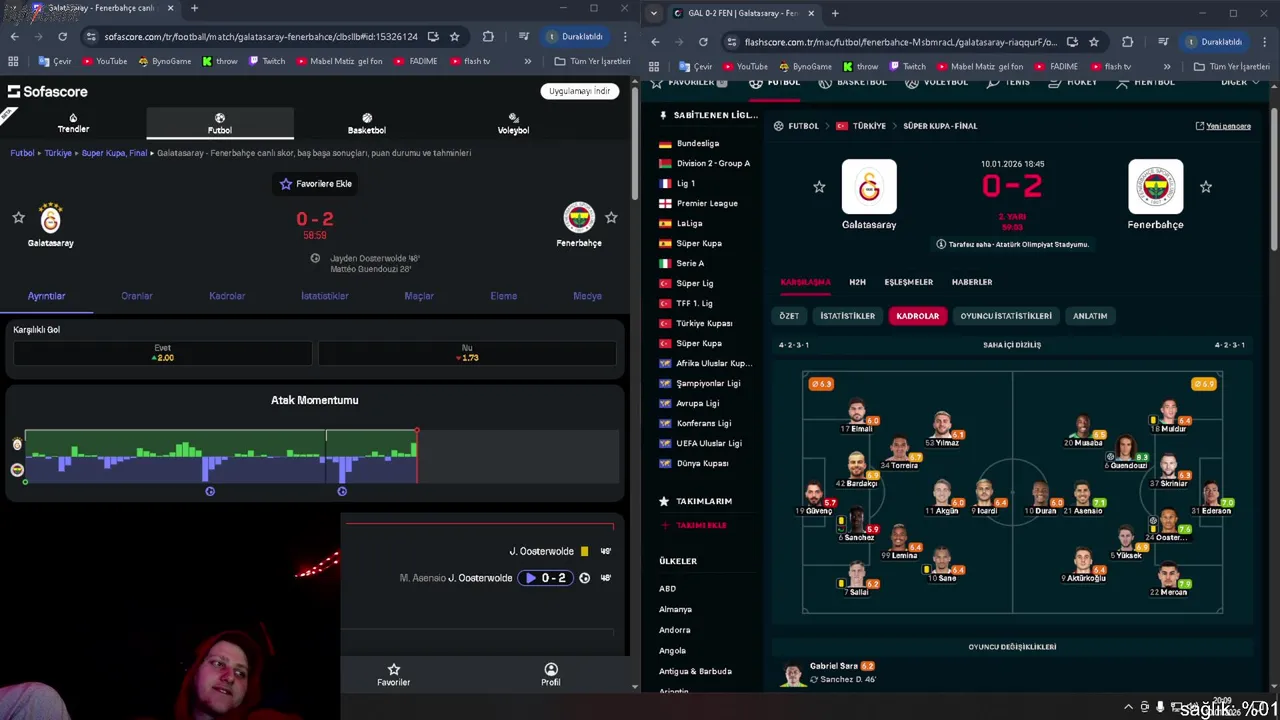
Task: Select Nu 1.73 odds option
Action: [x=467, y=353]
